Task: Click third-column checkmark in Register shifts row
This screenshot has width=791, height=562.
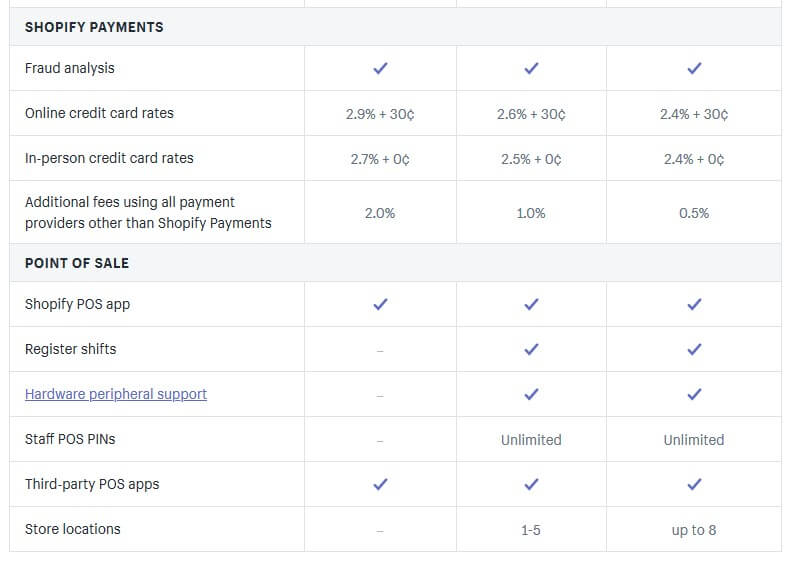Action: pyautogui.click(x=694, y=349)
